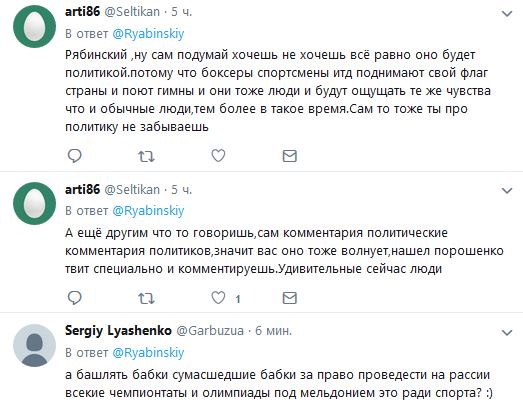523x409 pixels.
Task: Share second arti86 tweet via message envelope
Action: pos(290,298)
